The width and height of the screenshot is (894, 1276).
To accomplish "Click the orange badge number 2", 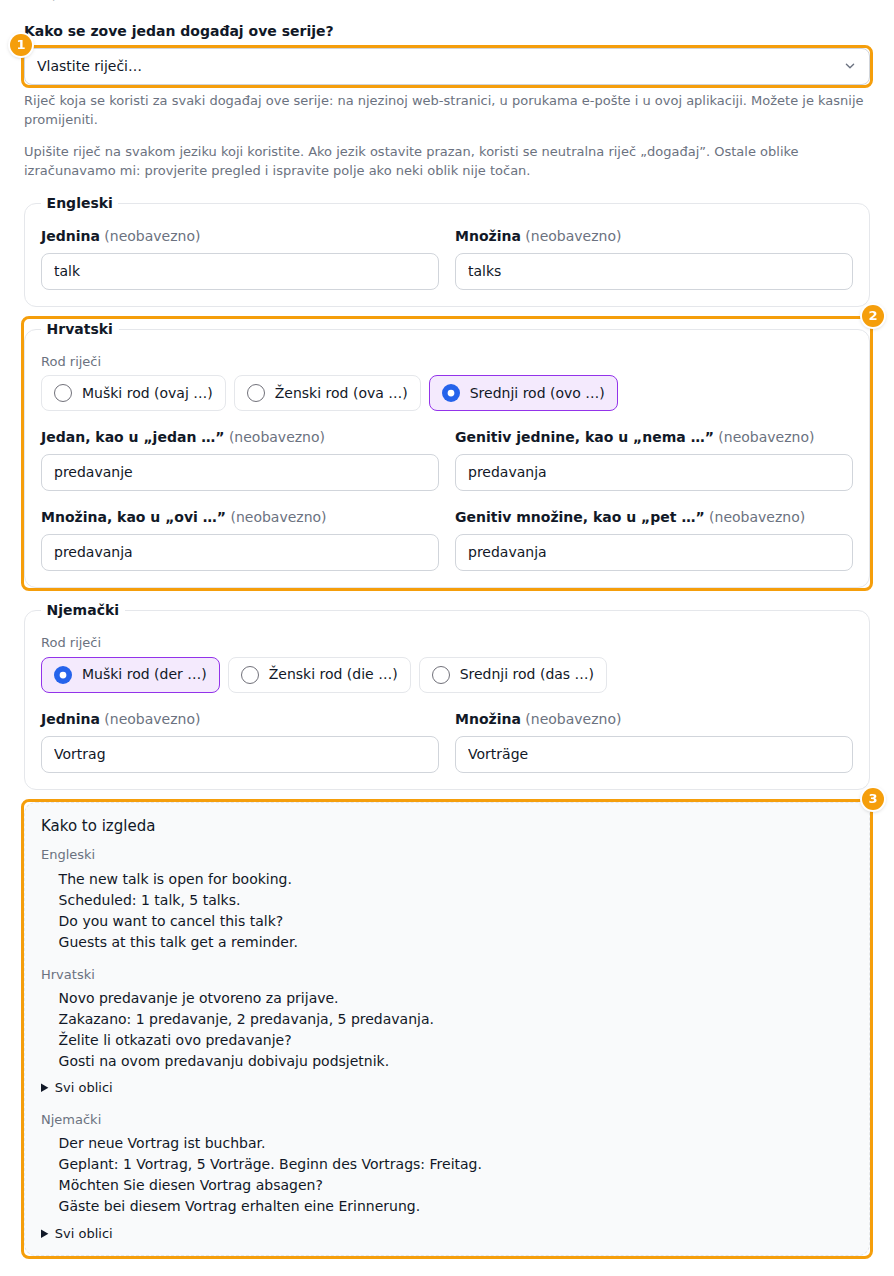I will (x=873, y=316).
